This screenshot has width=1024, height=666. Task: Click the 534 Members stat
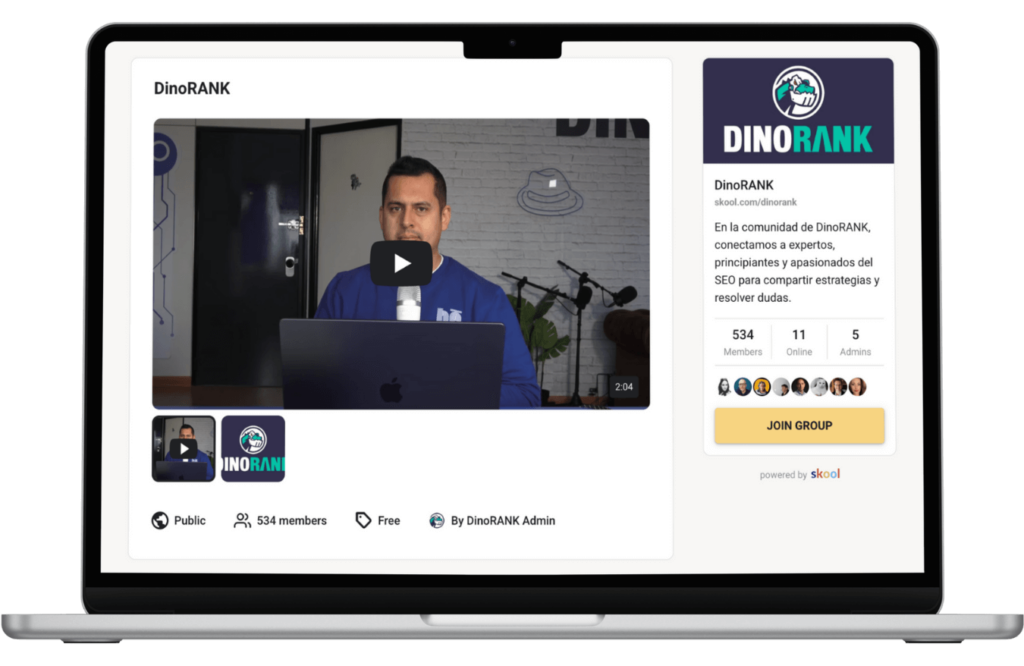[x=743, y=342]
